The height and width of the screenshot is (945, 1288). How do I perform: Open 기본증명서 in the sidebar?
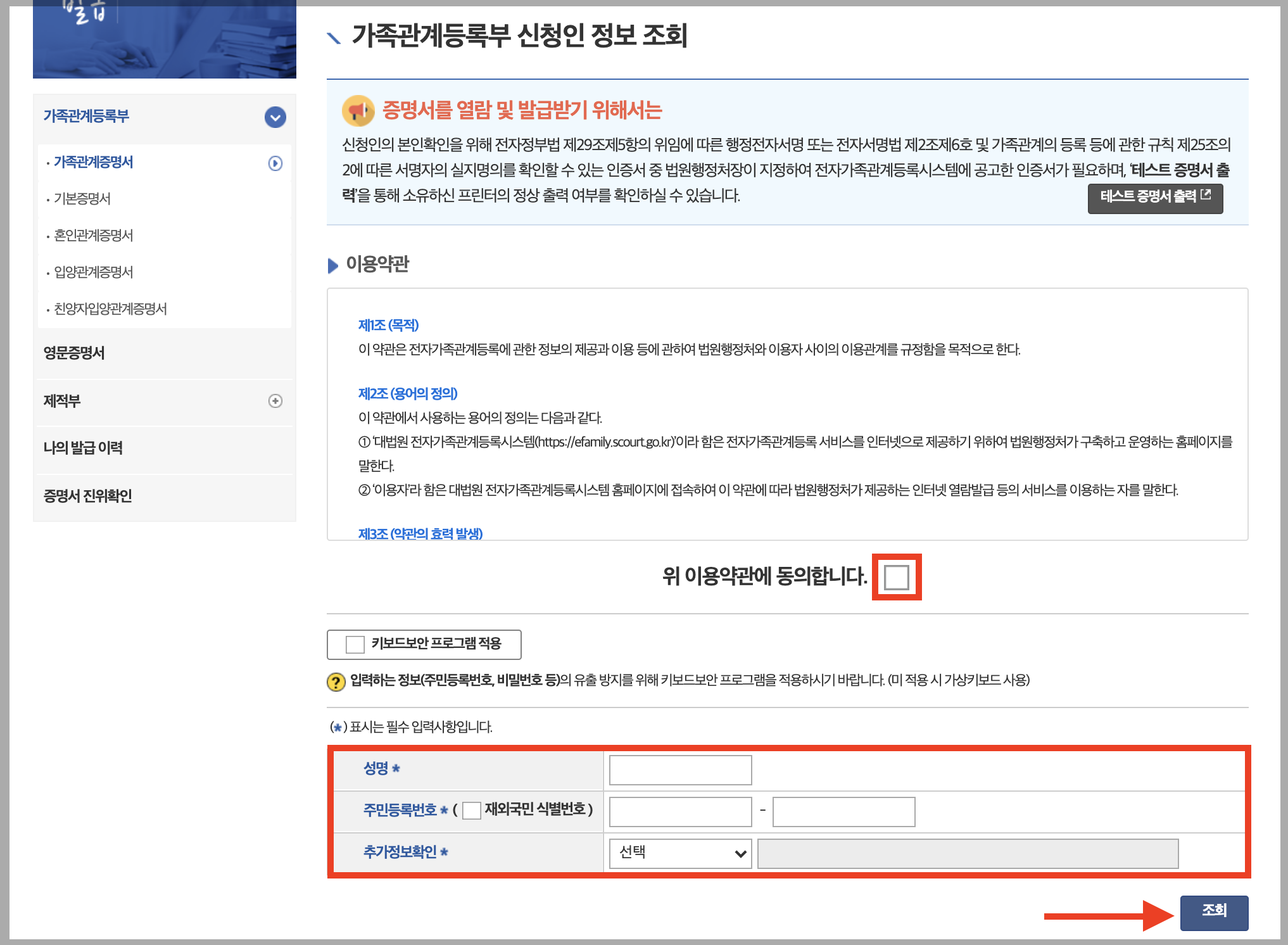[x=82, y=199]
